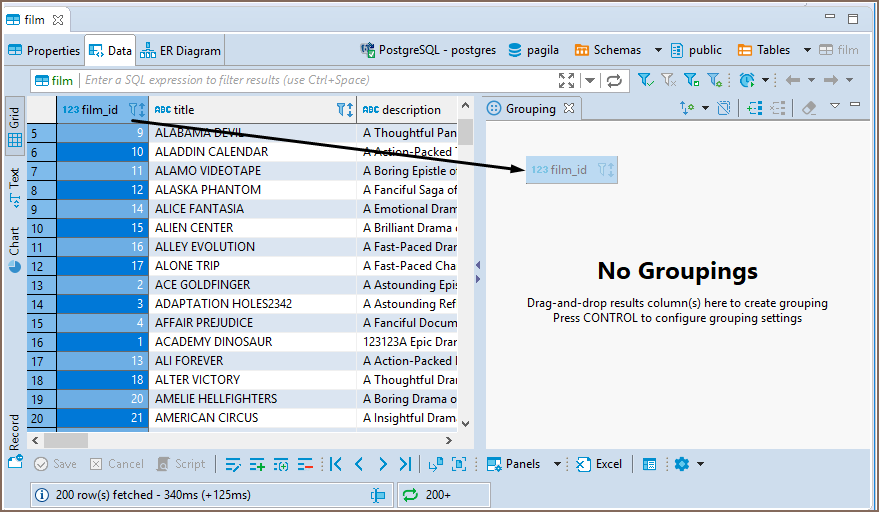Switch to the Properties tab
The width and height of the screenshot is (879, 512).
point(44,50)
